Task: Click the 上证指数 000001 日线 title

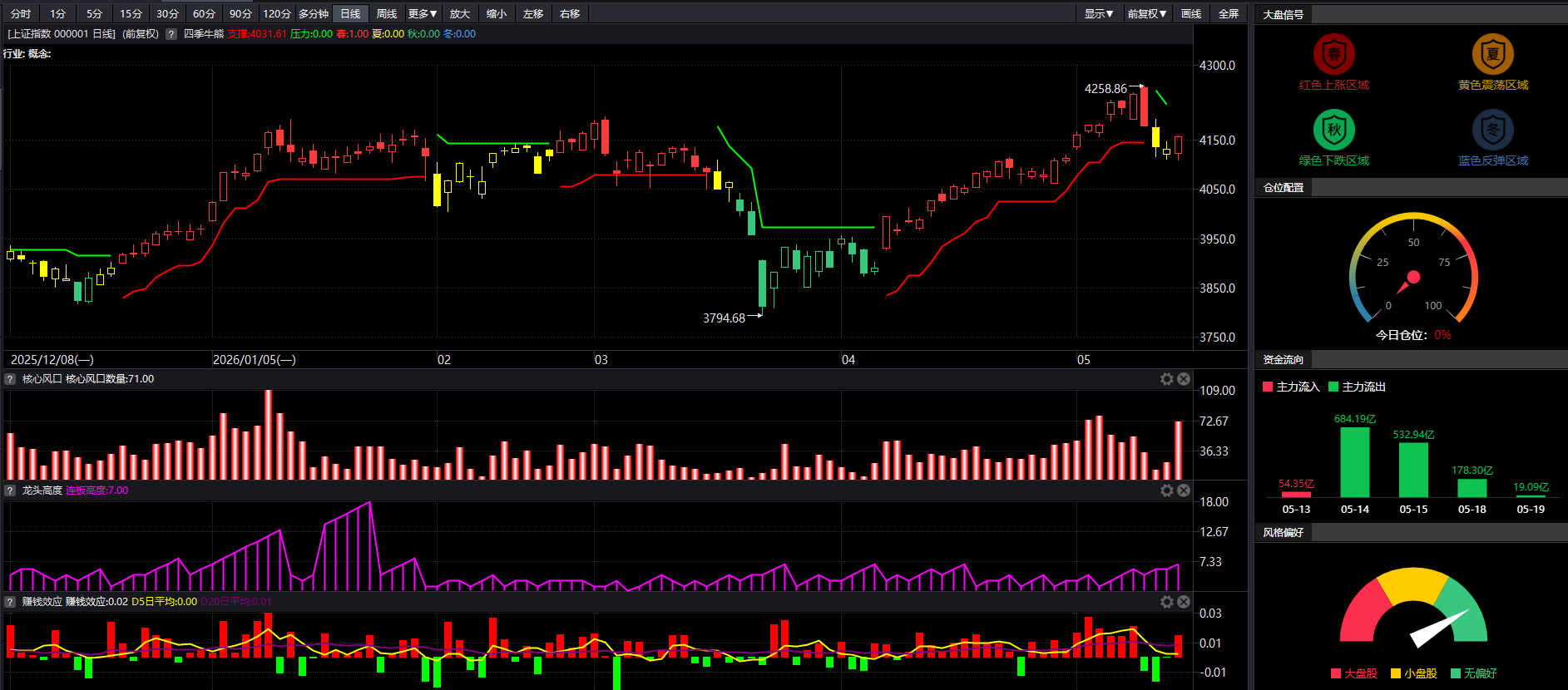Action: (62, 34)
